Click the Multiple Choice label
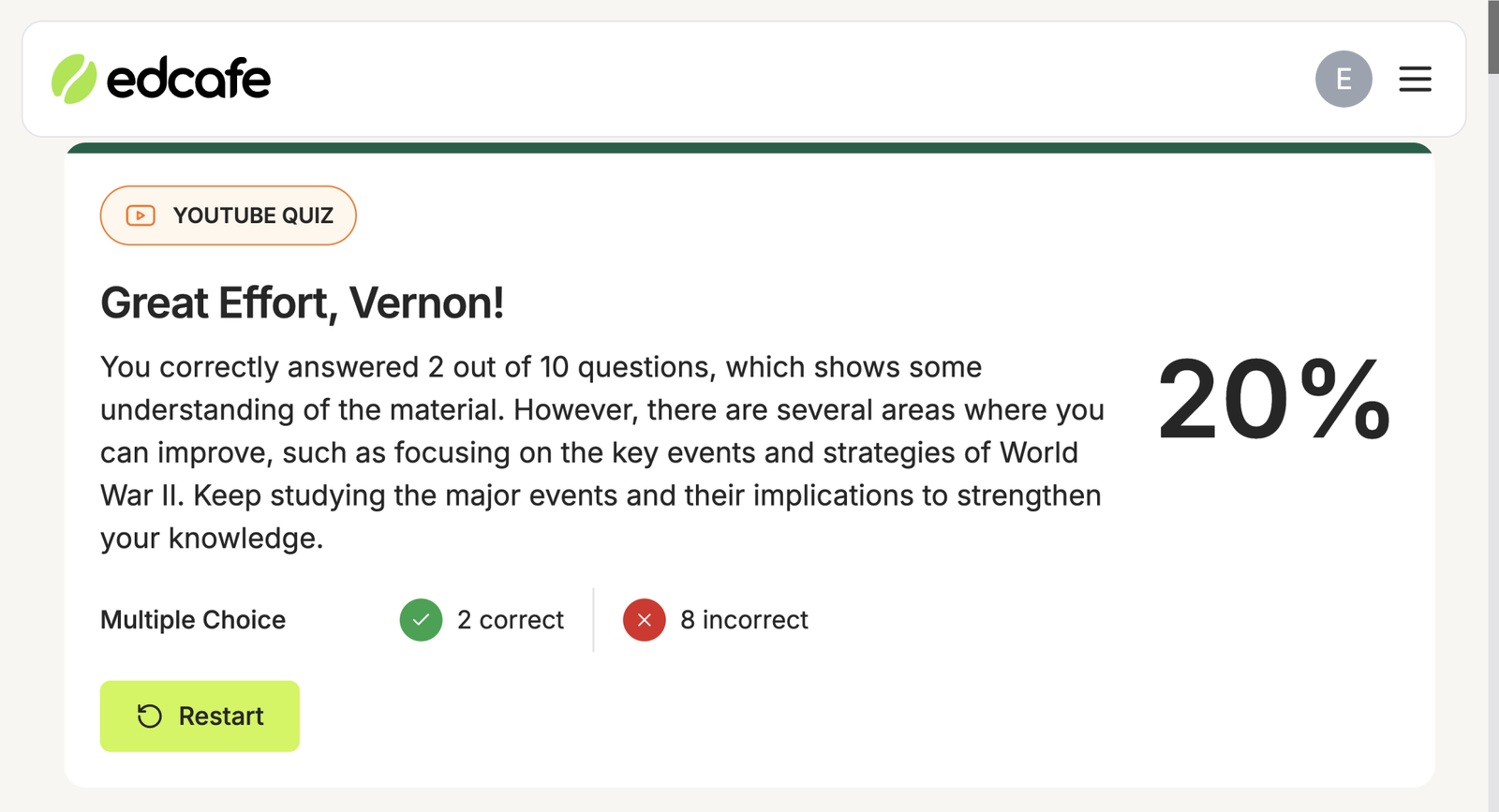The image size is (1499, 812). (193, 620)
